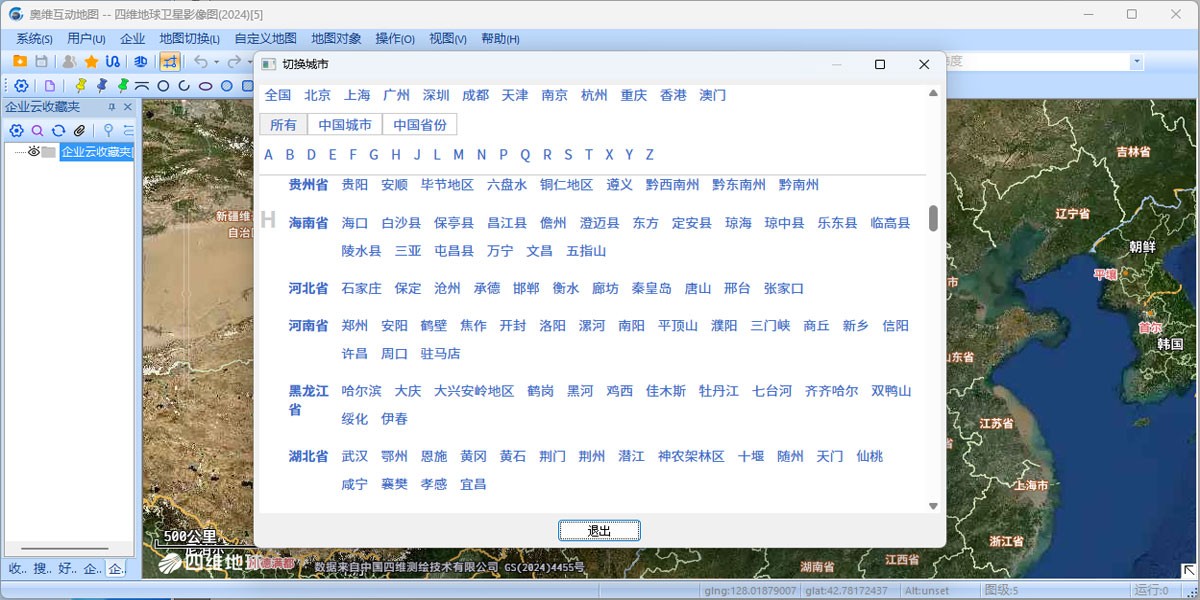This screenshot has width=1200, height=600.
Task: Click the magnifier search icon in favorites panel
Action: click(37, 131)
